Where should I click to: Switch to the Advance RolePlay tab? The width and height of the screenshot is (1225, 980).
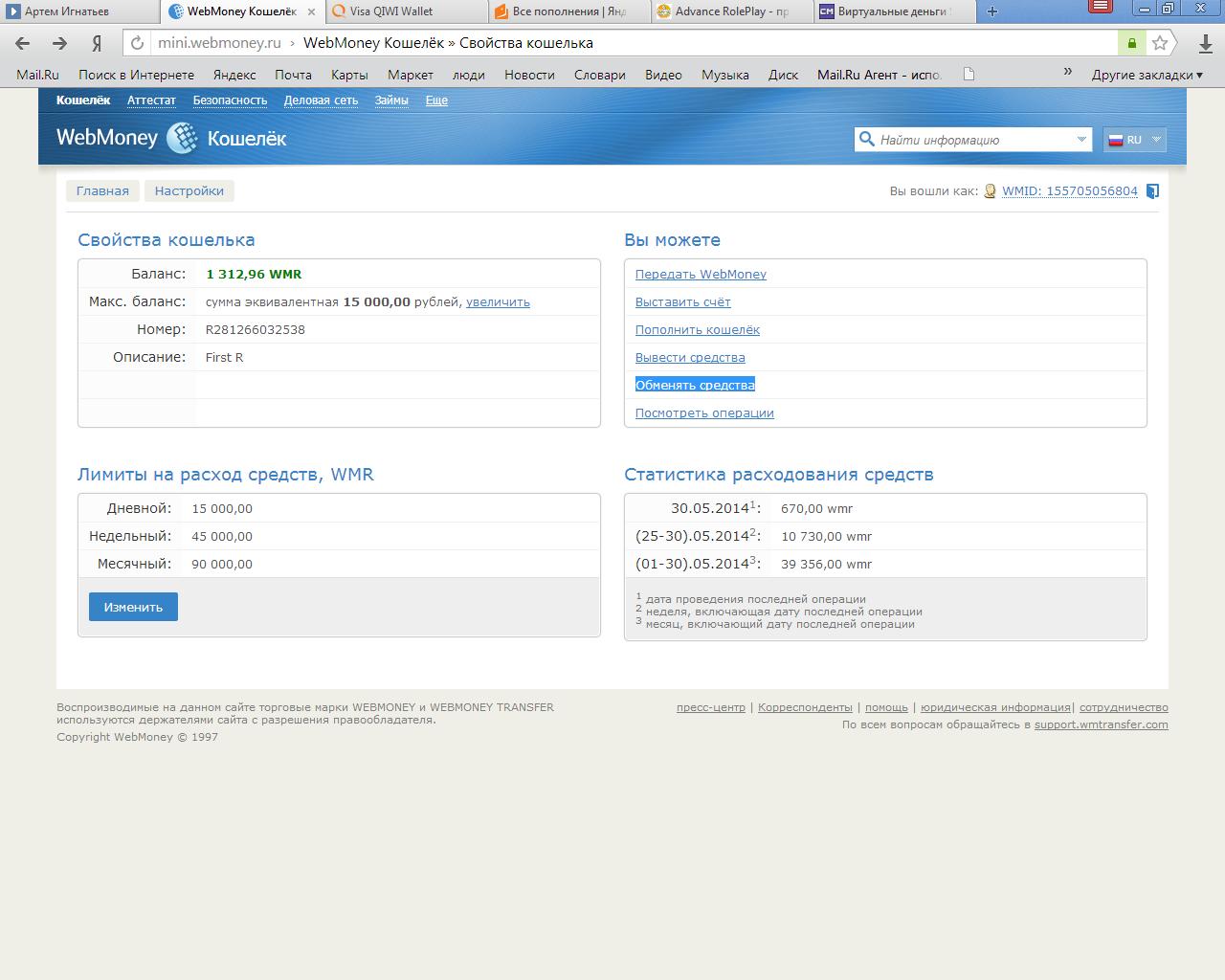pyautogui.click(x=733, y=11)
